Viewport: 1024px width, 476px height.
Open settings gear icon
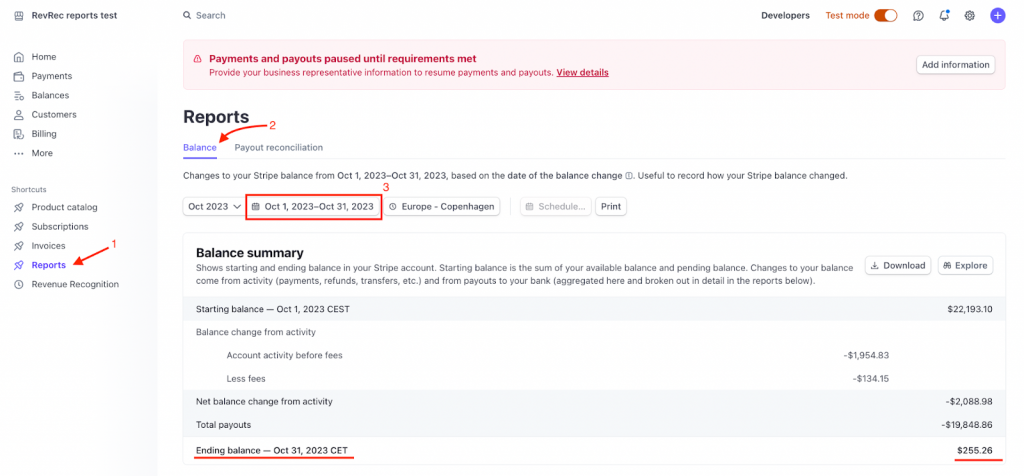click(970, 16)
